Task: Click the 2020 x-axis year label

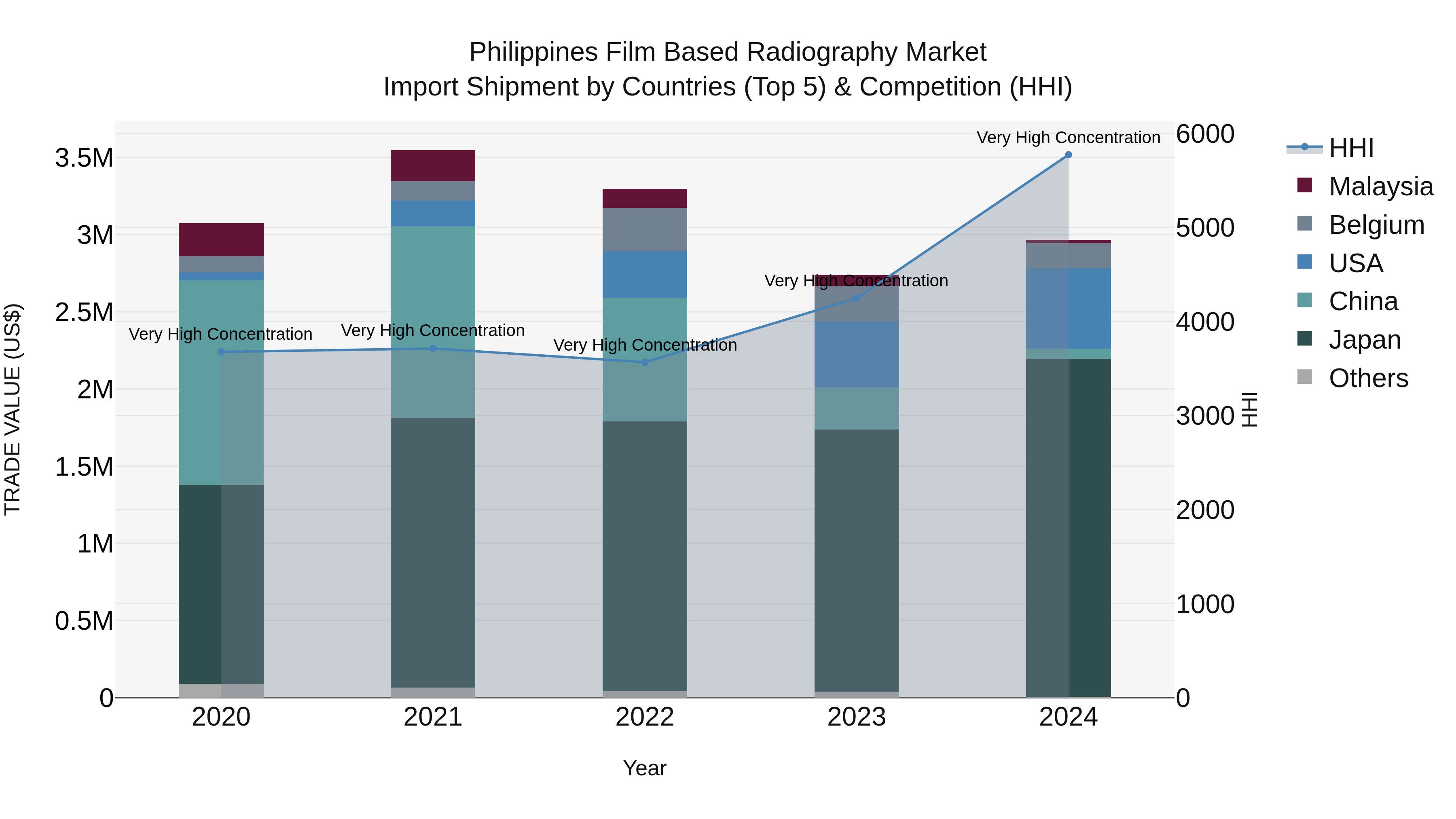Action: (221, 717)
